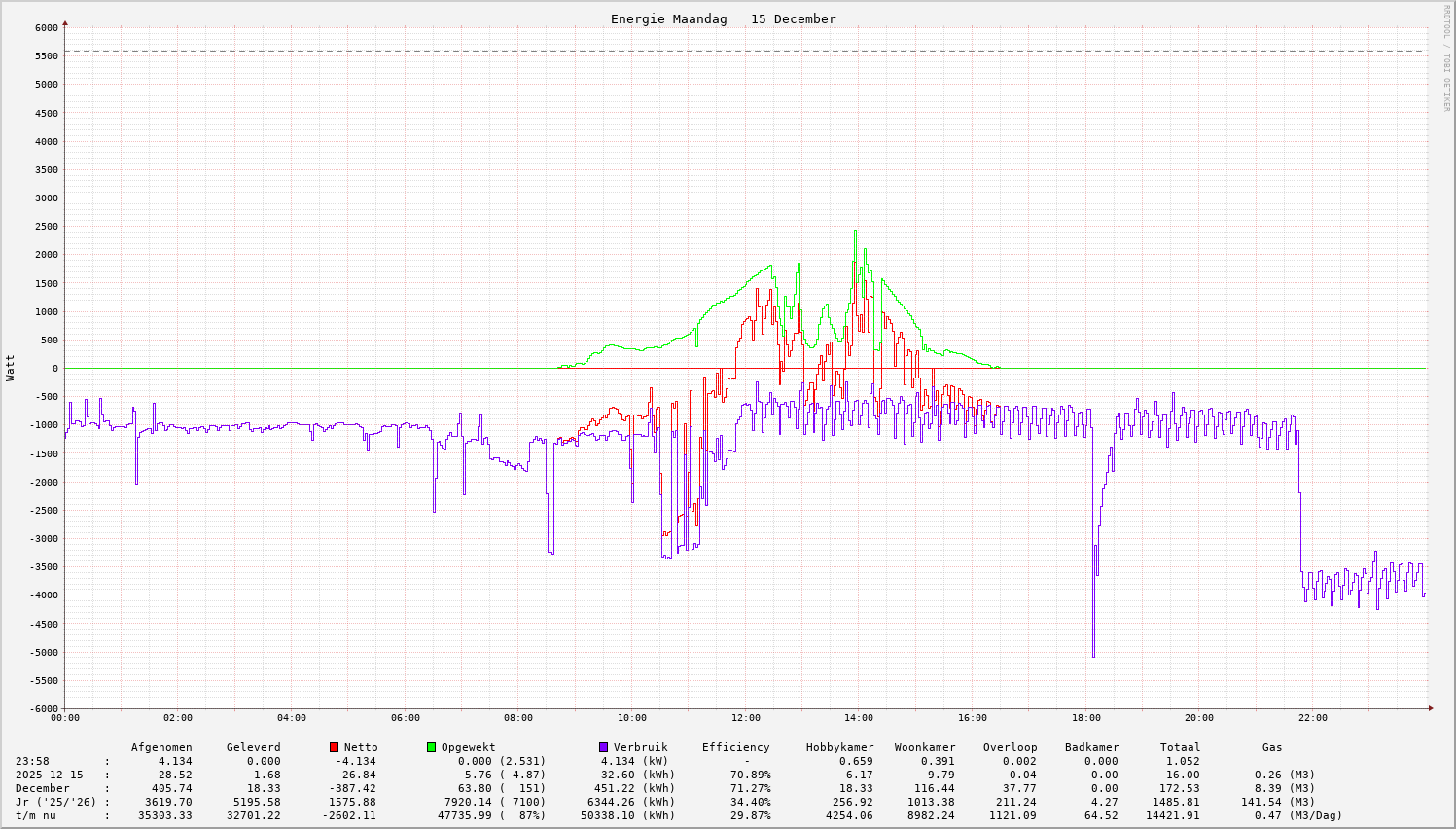Select the Woonkamer column header
Viewport: 1456px width, 829px height.
(x=925, y=747)
